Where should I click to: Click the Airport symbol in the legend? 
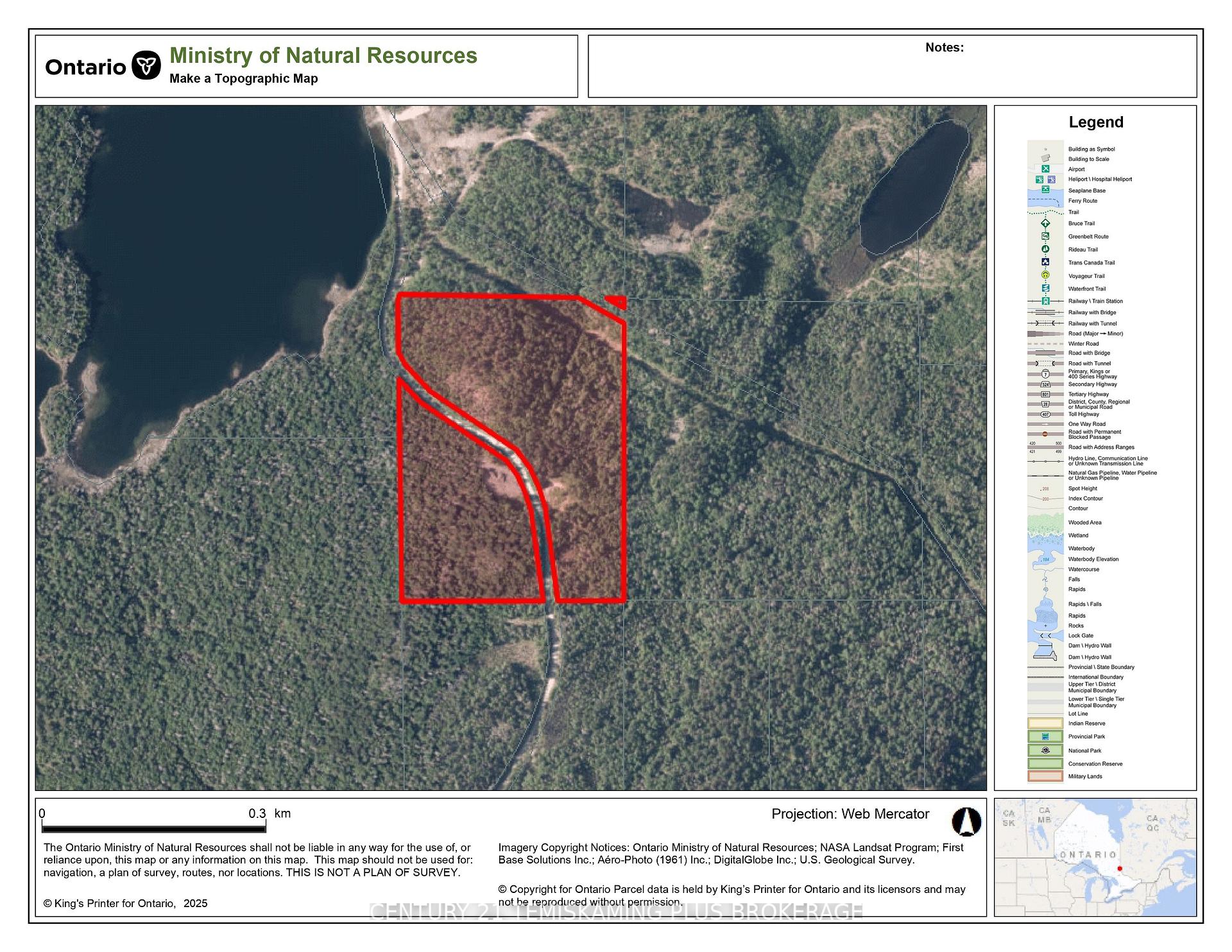click(1045, 169)
